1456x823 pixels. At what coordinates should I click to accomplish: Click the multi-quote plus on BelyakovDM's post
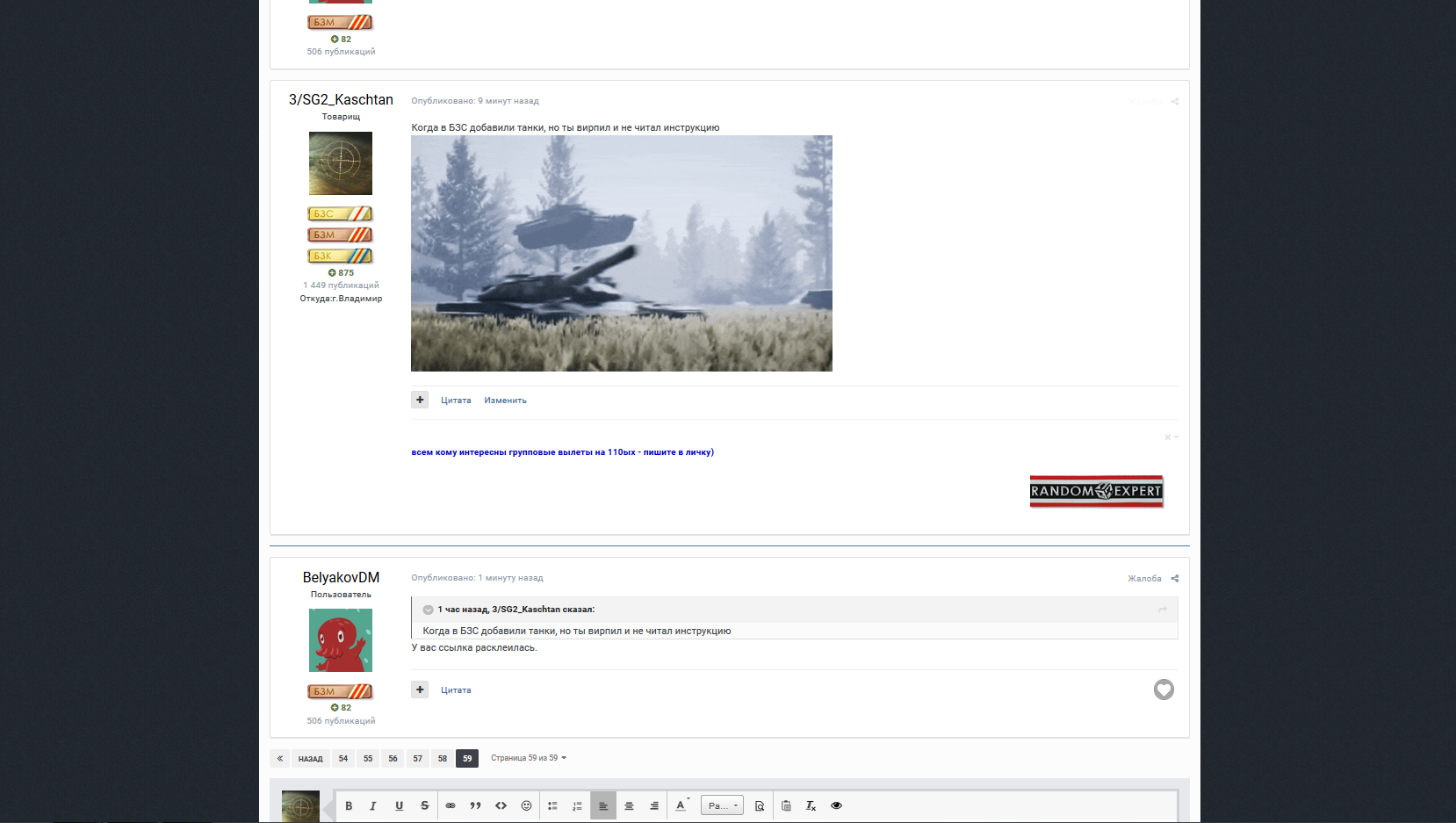coord(420,689)
